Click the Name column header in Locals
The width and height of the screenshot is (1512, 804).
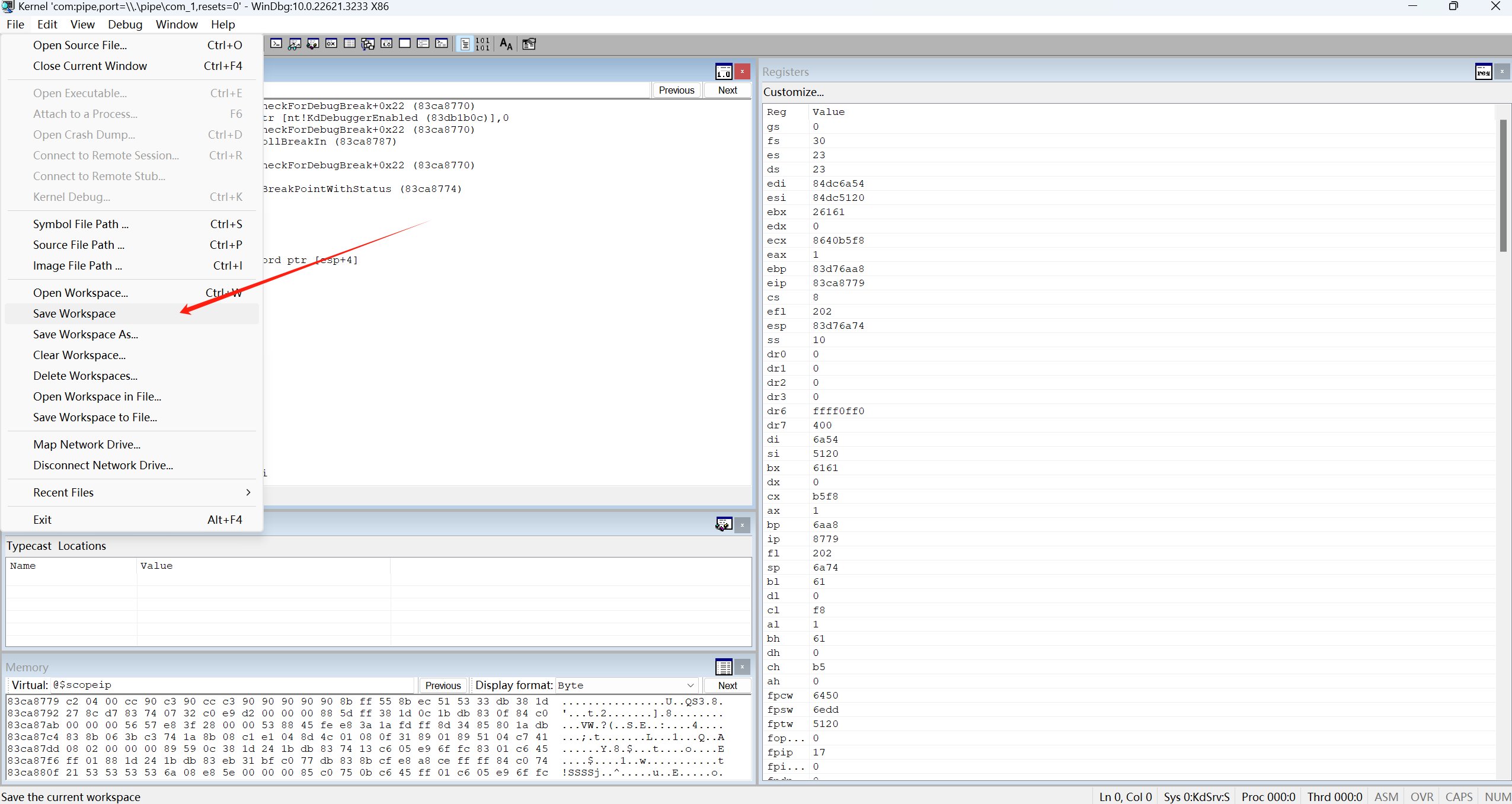tap(72, 566)
